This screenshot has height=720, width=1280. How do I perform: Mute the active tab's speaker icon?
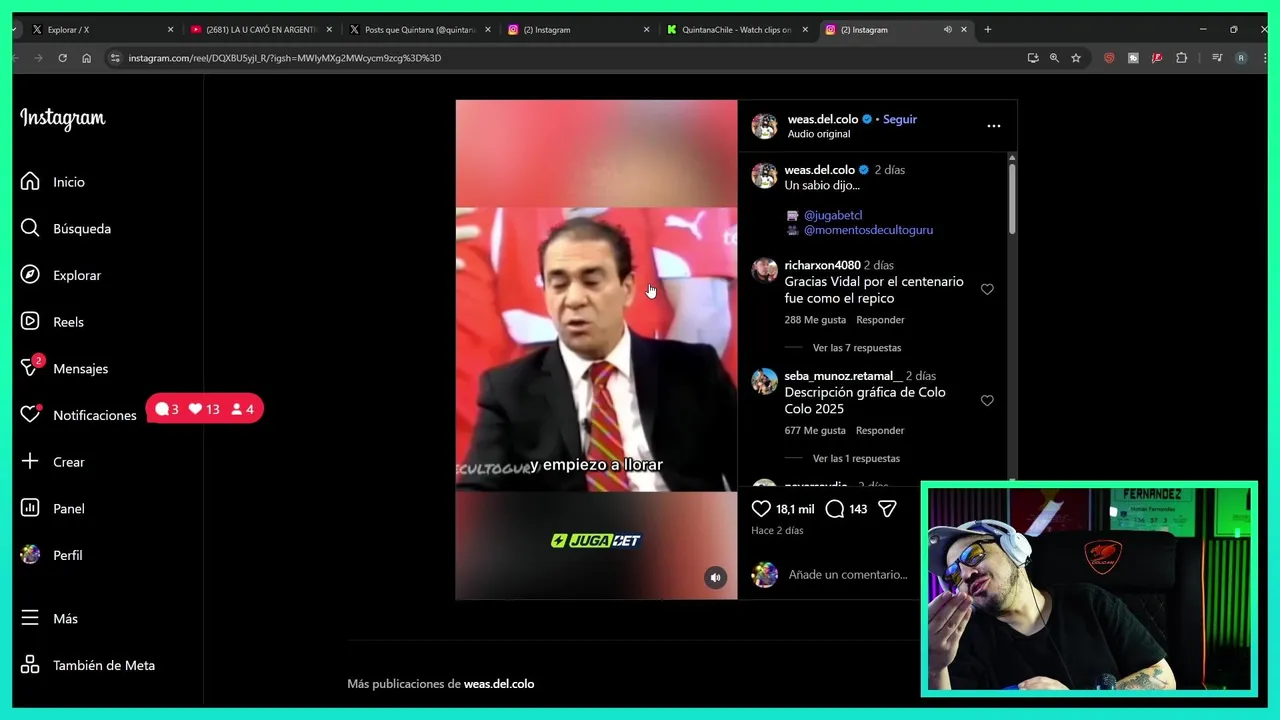pyautogui.click(x=947, y=30)
